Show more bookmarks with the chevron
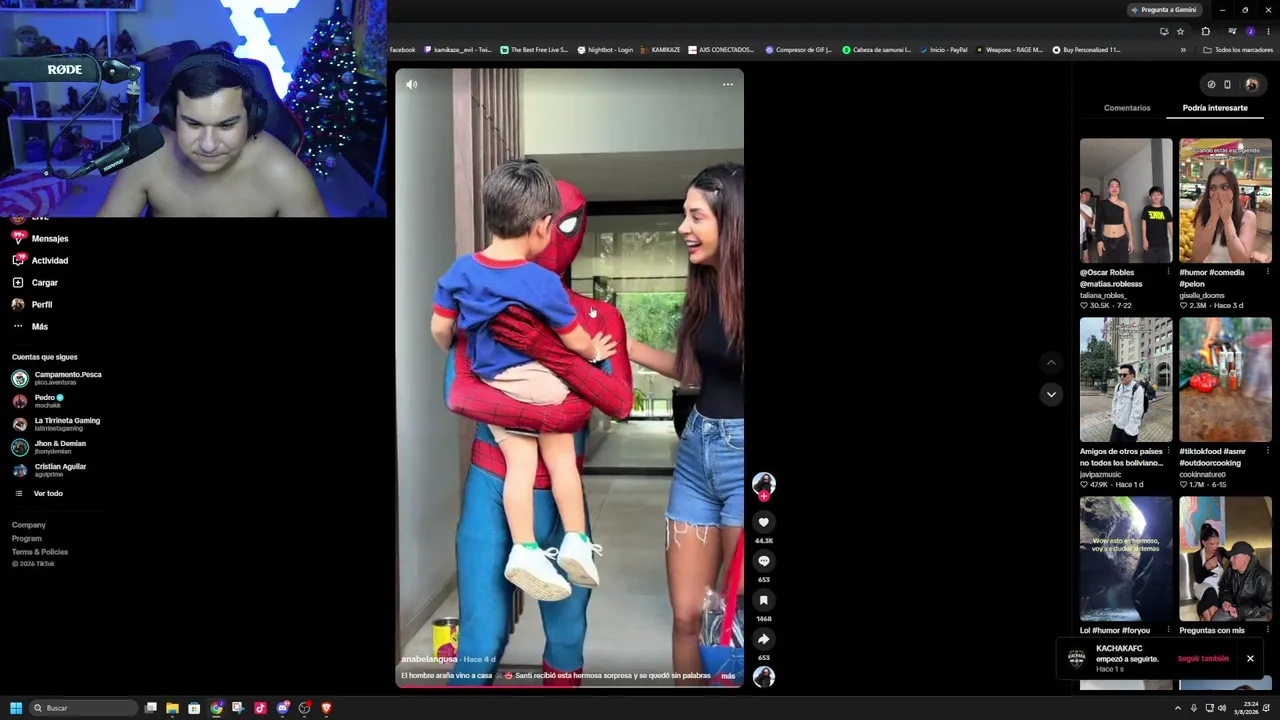 pos(1183,50)
